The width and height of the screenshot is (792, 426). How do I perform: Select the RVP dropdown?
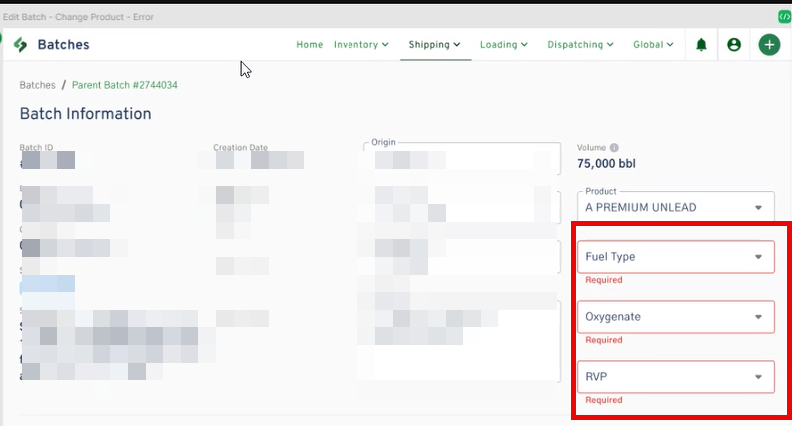click(x=675, y=377)
